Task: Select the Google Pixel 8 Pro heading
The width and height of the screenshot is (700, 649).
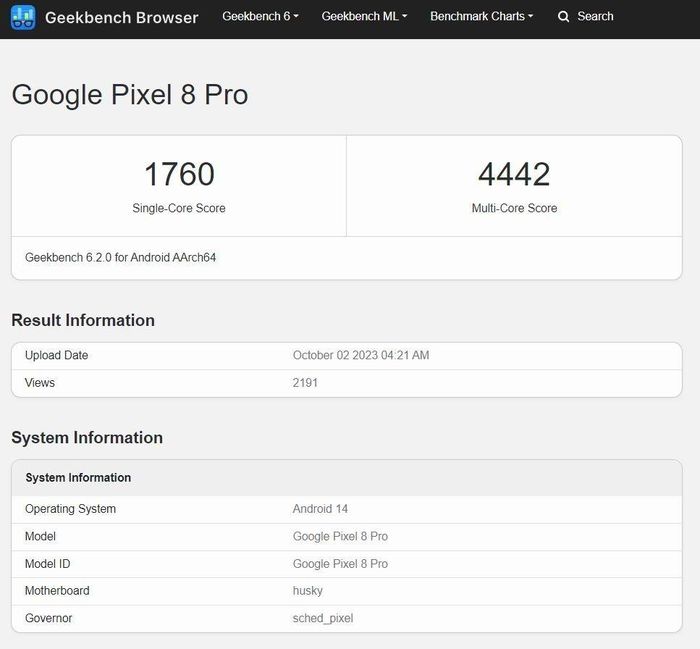Action: (x=130, y=95)
